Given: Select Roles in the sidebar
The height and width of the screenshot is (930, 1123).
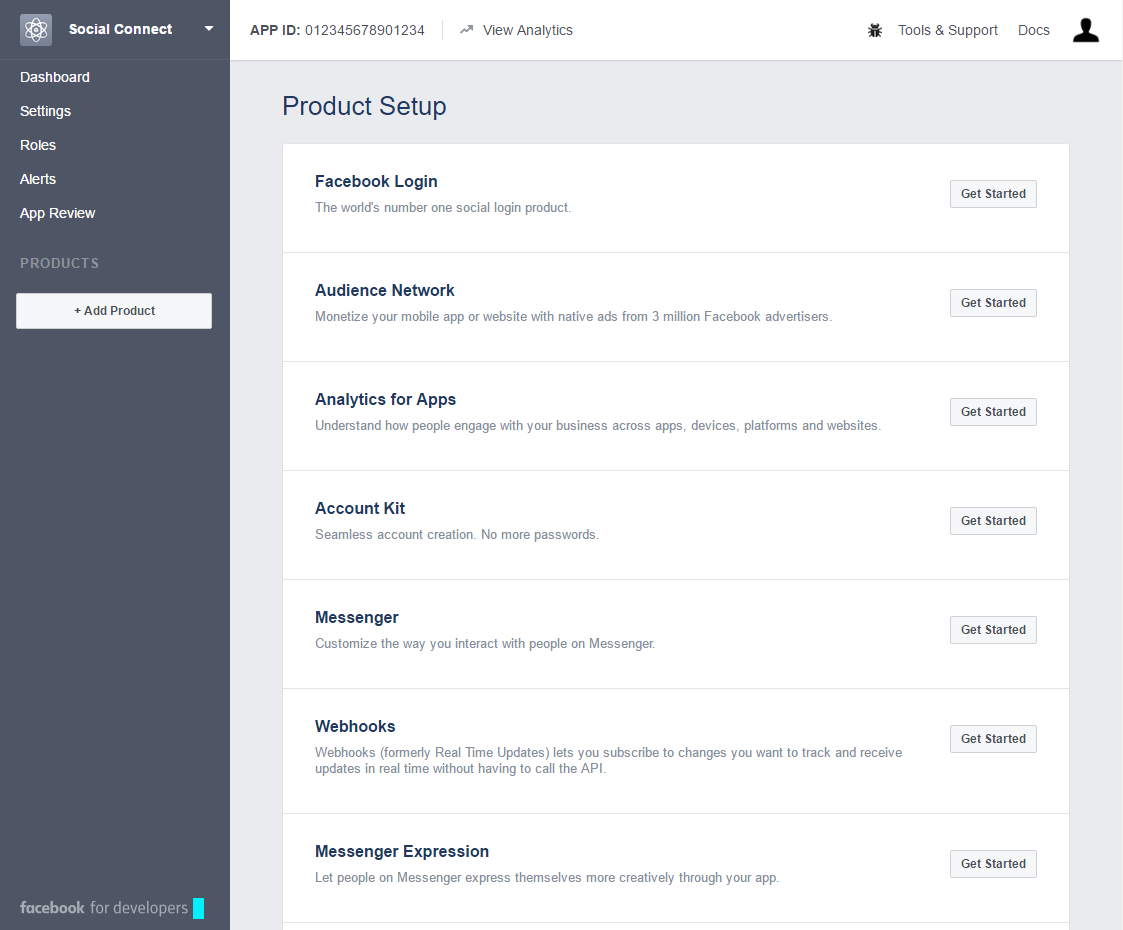Looking at the screenshot, I should 38,145.
